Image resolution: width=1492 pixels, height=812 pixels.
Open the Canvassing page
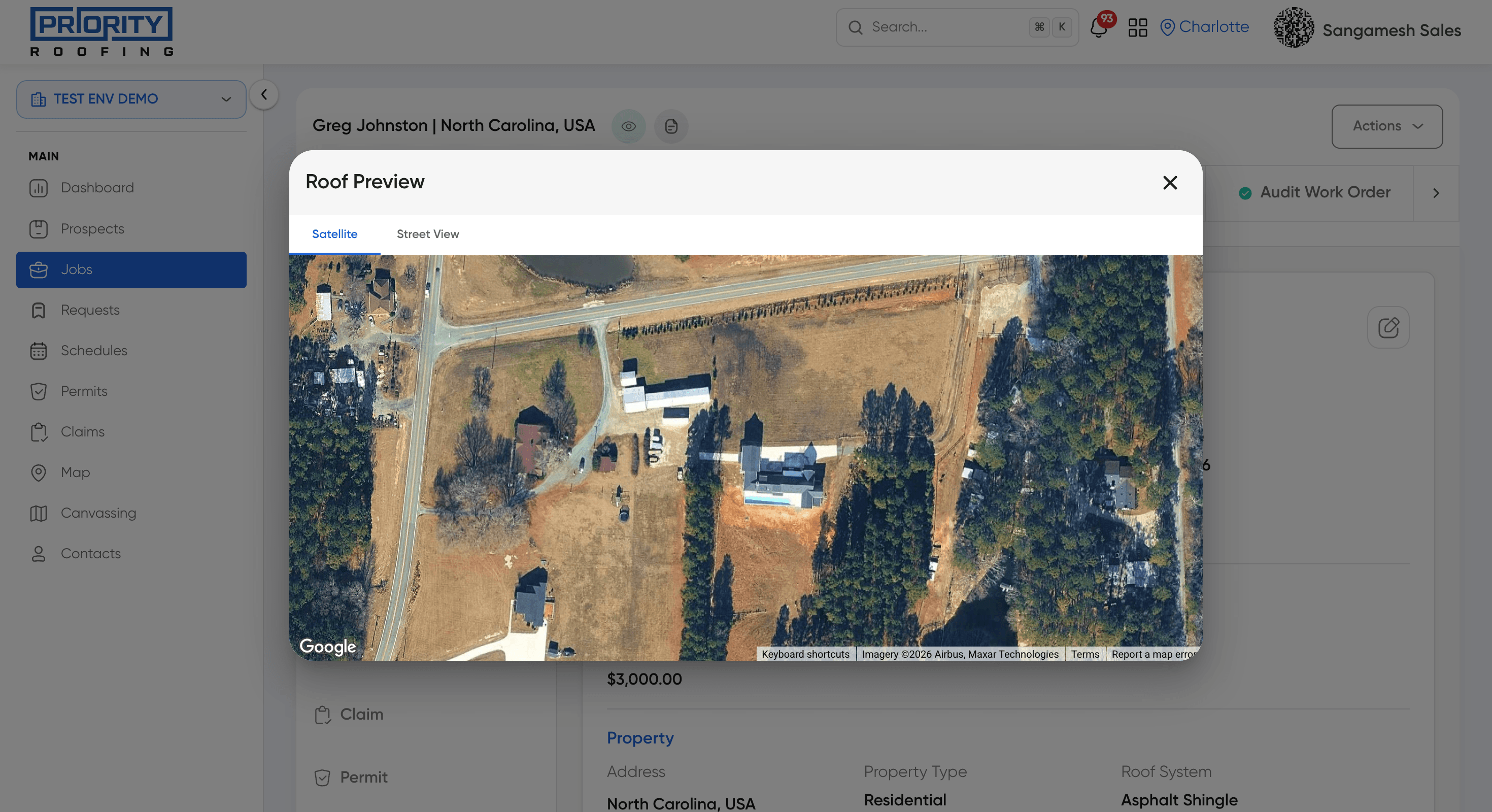[131, 513]
